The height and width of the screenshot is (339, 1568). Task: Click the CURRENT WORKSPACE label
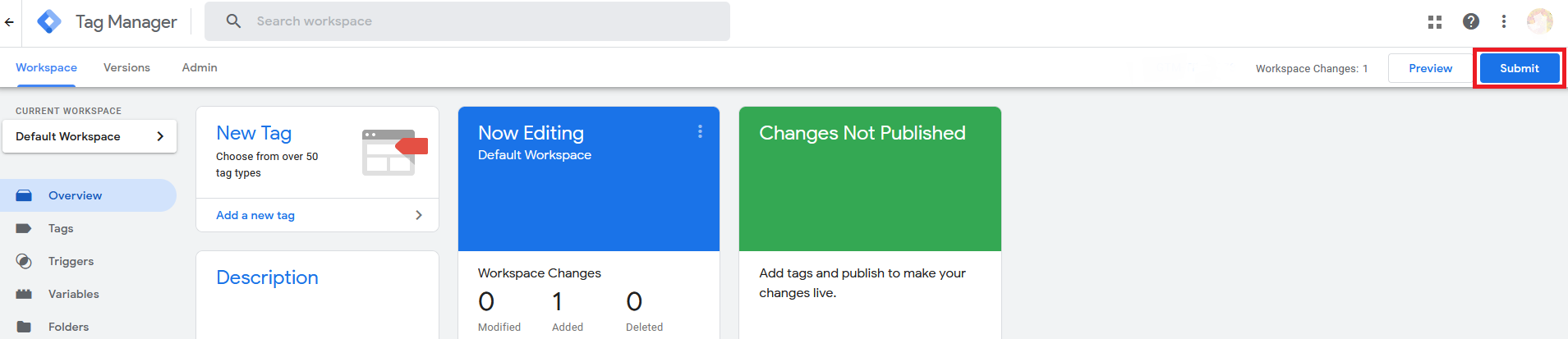(68, 111)
